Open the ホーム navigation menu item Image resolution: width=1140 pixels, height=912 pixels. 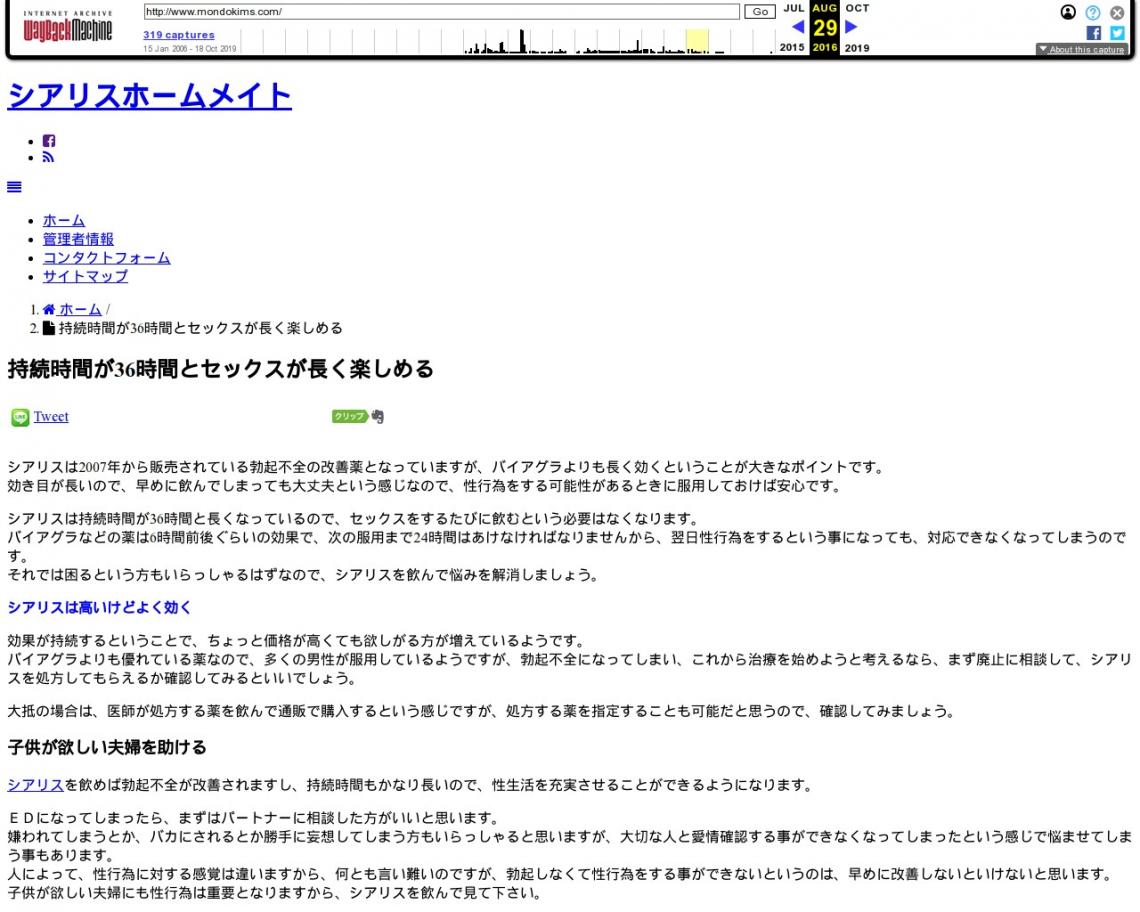(64, 220)
